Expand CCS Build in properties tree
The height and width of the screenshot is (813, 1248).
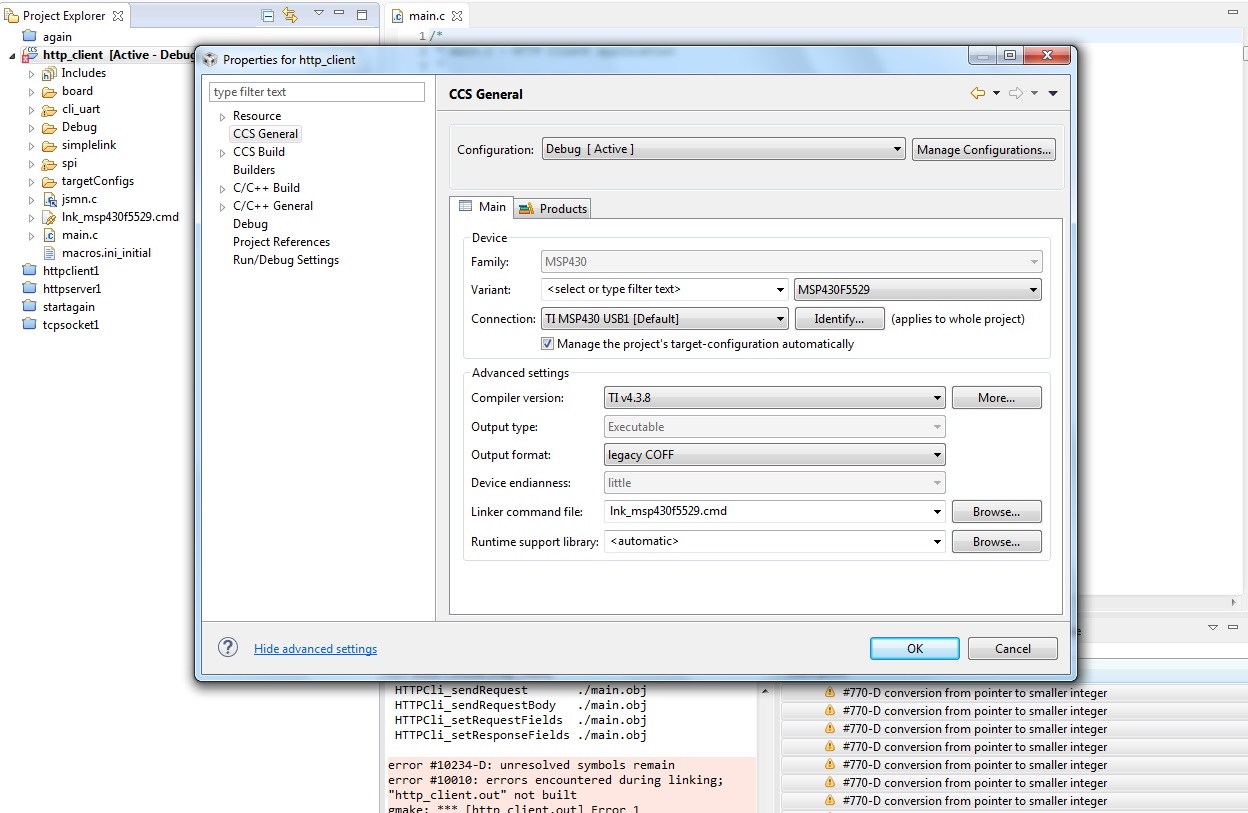(223, 153)
